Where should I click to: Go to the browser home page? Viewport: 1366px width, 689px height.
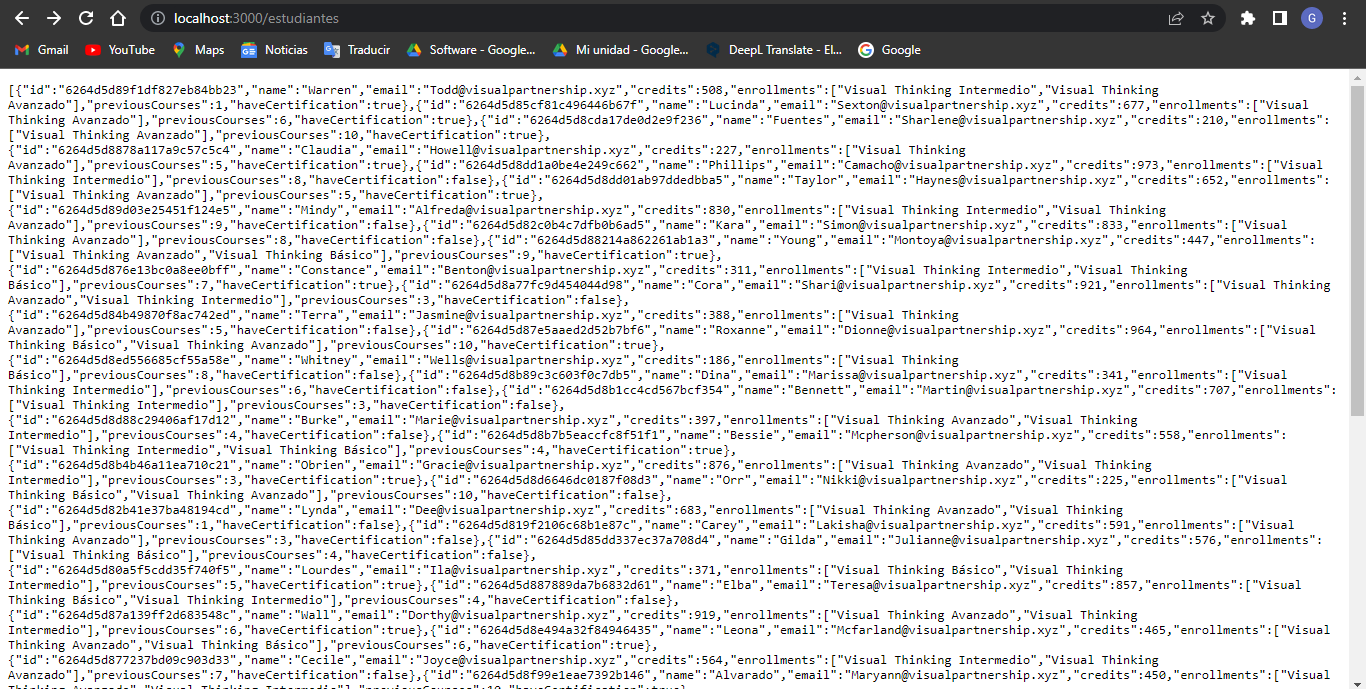pos(118,18)
